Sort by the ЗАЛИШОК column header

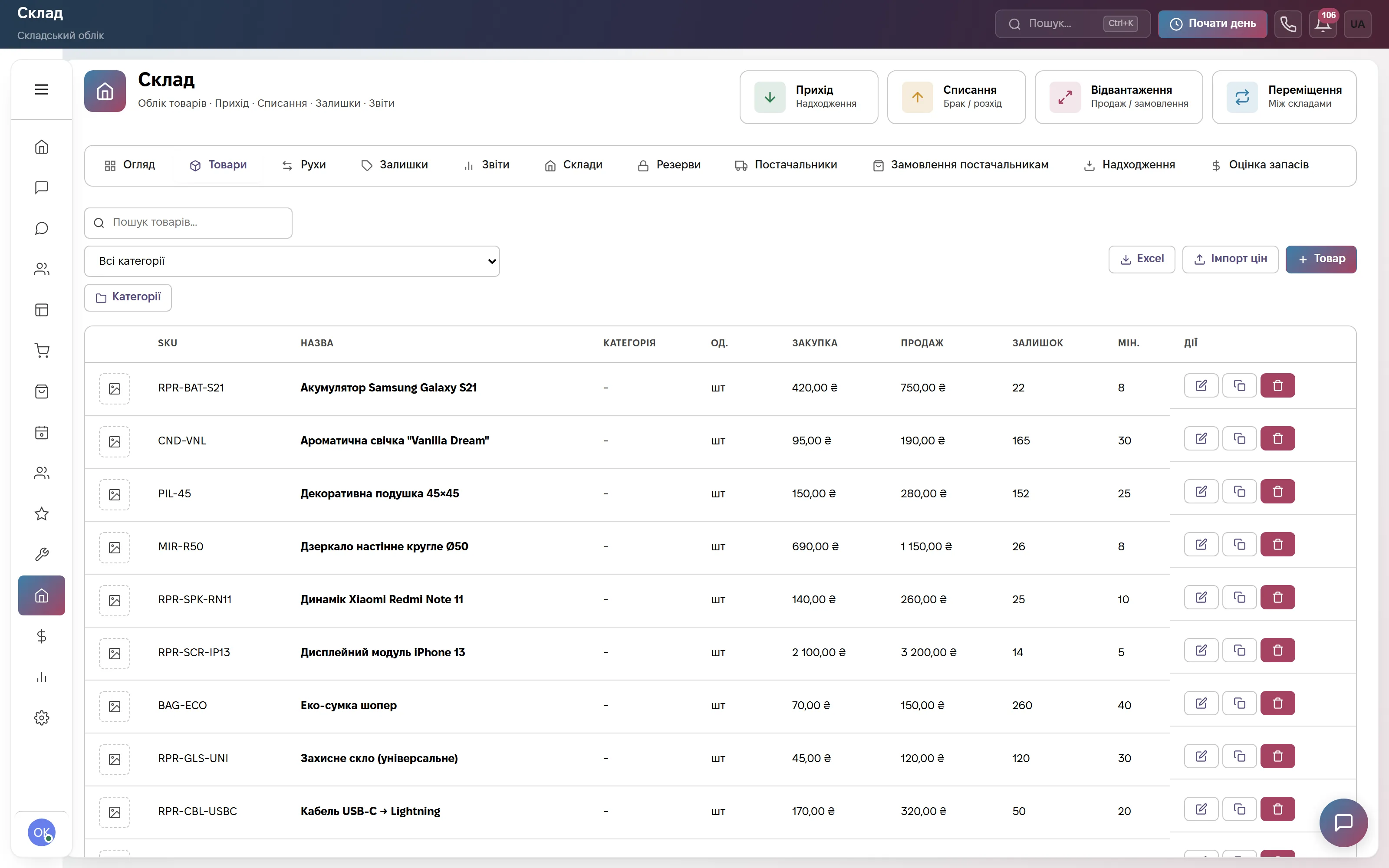click(x=1037, y=343)
